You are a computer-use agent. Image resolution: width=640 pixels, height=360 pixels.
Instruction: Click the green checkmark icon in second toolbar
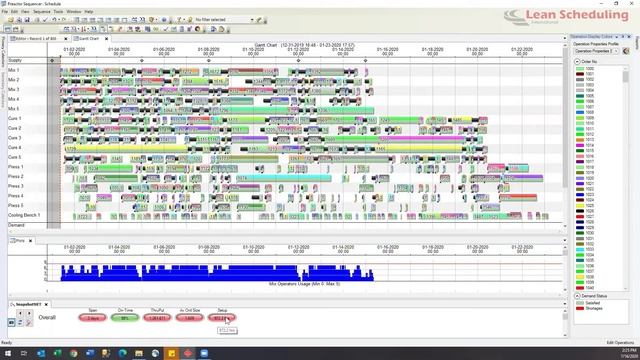click(x=166, y=29)
